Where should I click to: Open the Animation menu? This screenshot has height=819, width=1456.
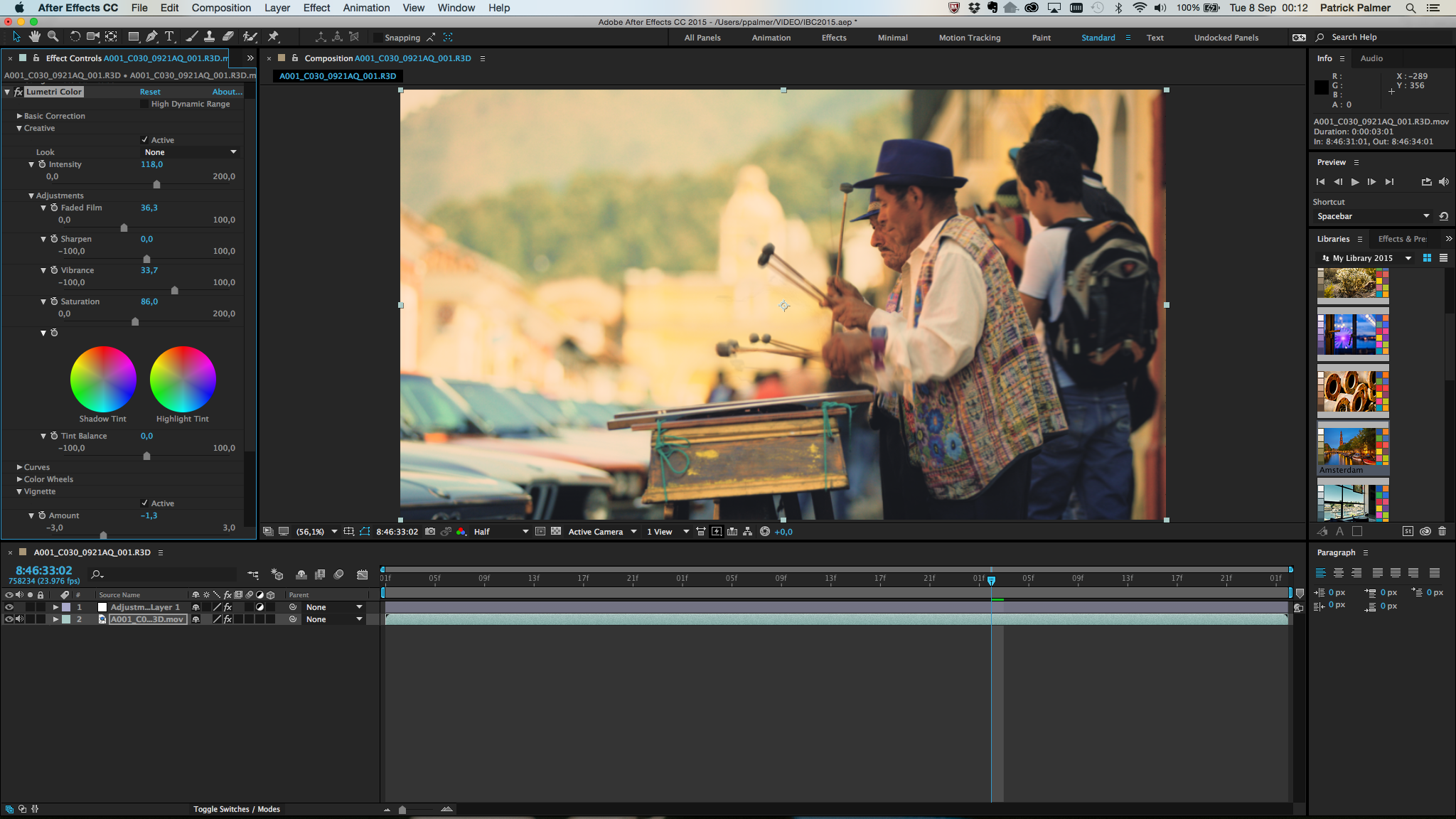[366, 8]
